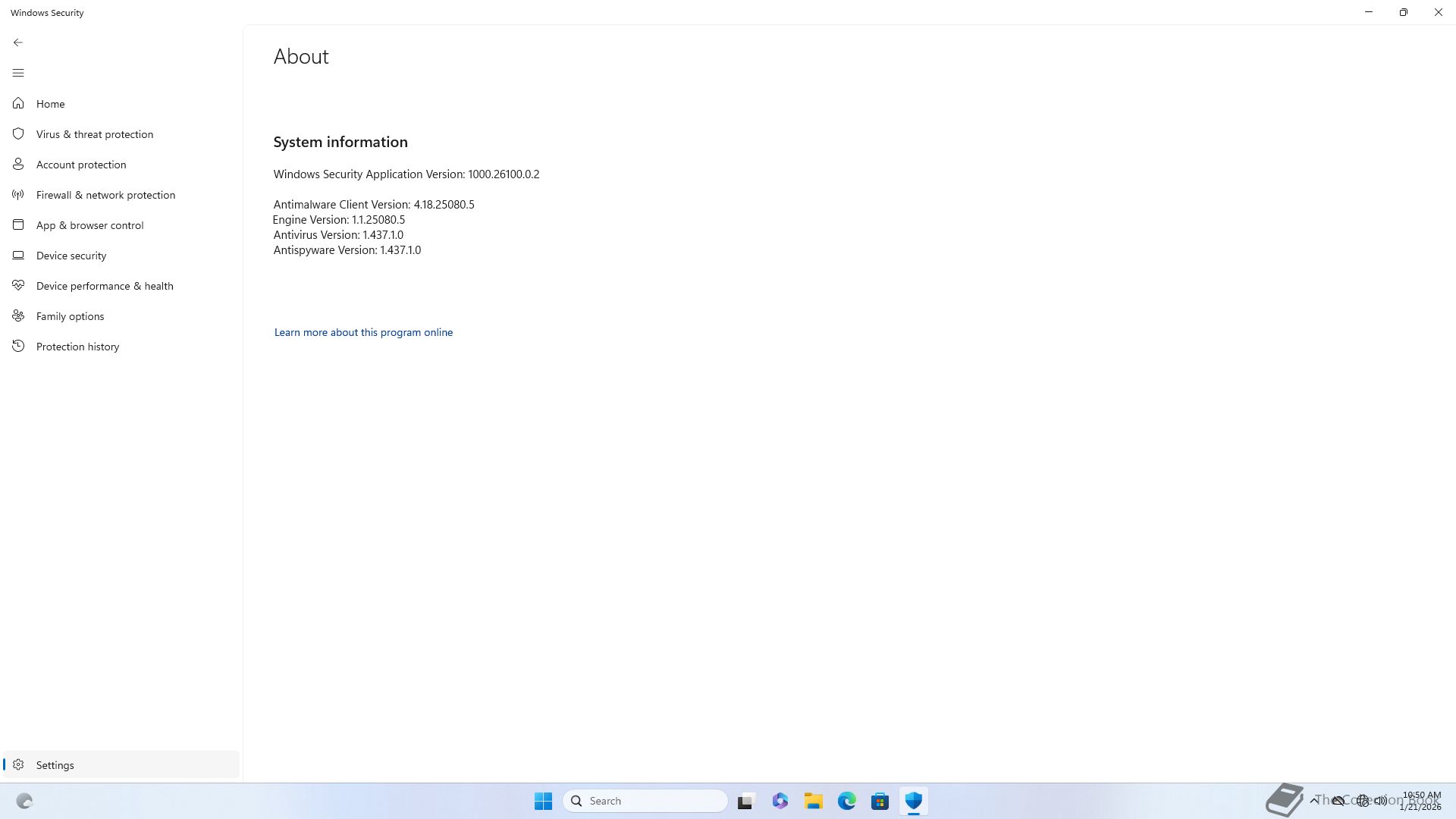The image size is (1456, 819).
Task: Click the Windows Start button
Action: (x=543, y=801)
